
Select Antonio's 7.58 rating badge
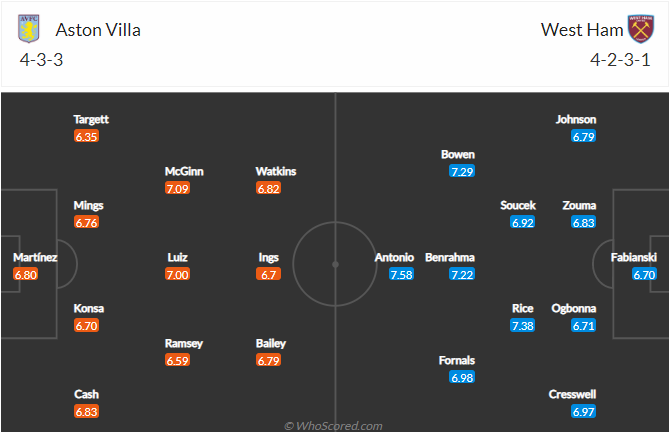401,274
